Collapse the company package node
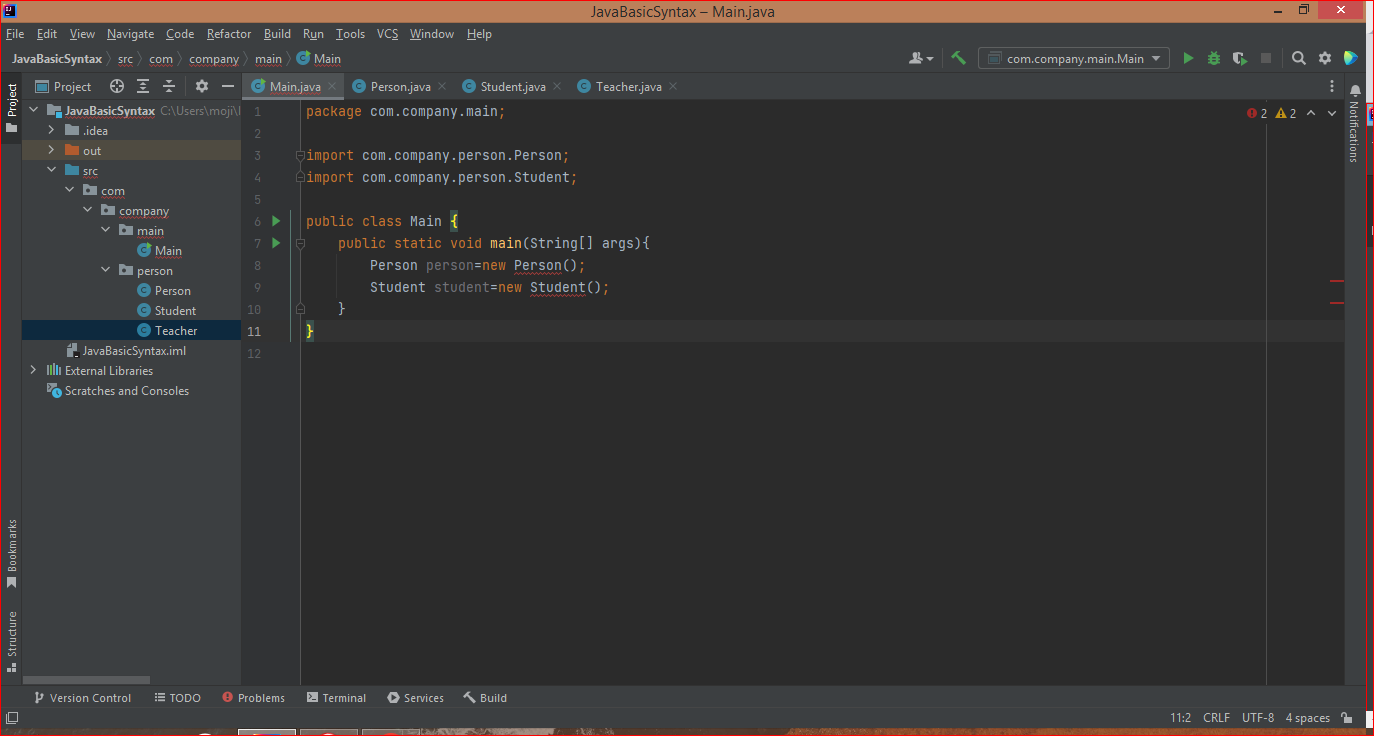 tap(87, 211)
